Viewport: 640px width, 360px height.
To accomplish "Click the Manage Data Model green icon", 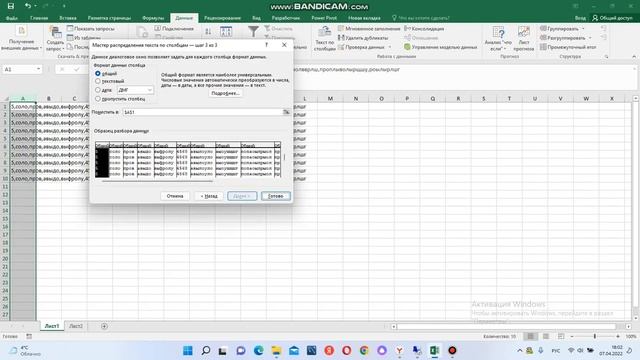I will (407, 47).
